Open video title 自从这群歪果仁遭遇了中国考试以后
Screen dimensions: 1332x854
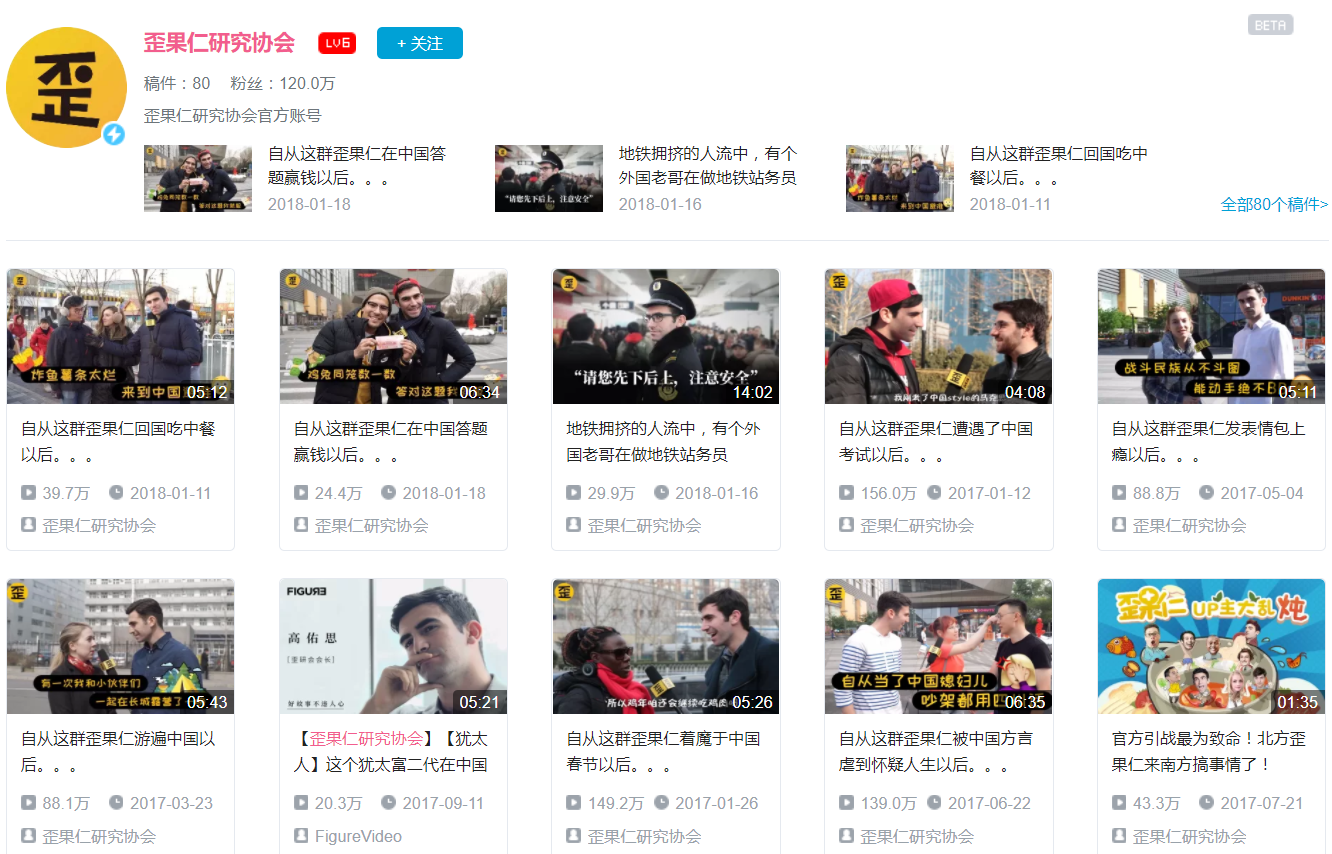pos(936,441)
